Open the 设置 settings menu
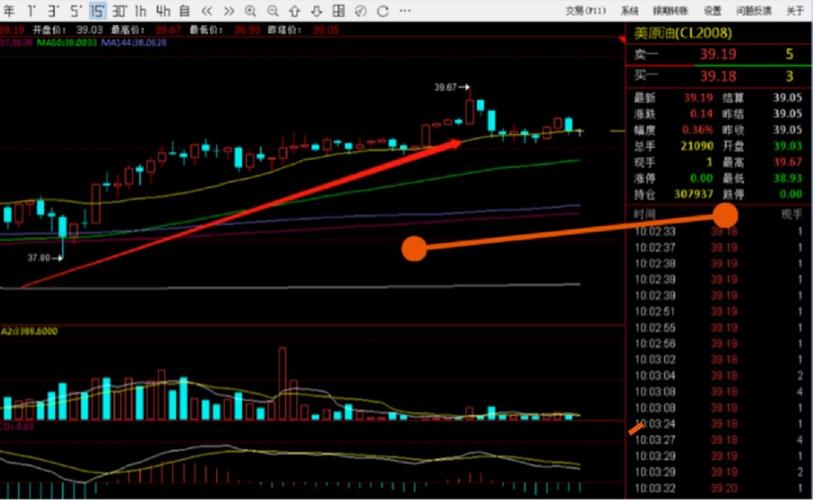813x500 pixels. click(x=712, y=11)
